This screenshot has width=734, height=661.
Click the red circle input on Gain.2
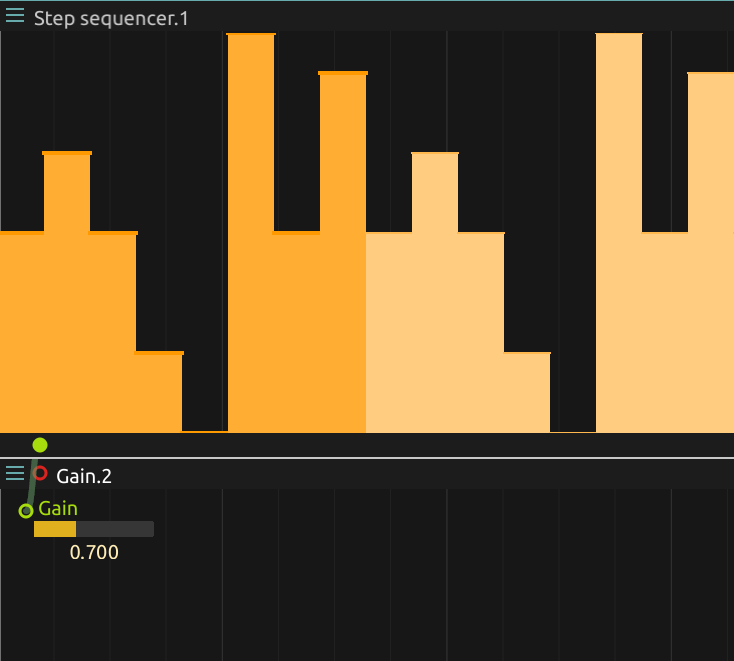pos(41,473)
